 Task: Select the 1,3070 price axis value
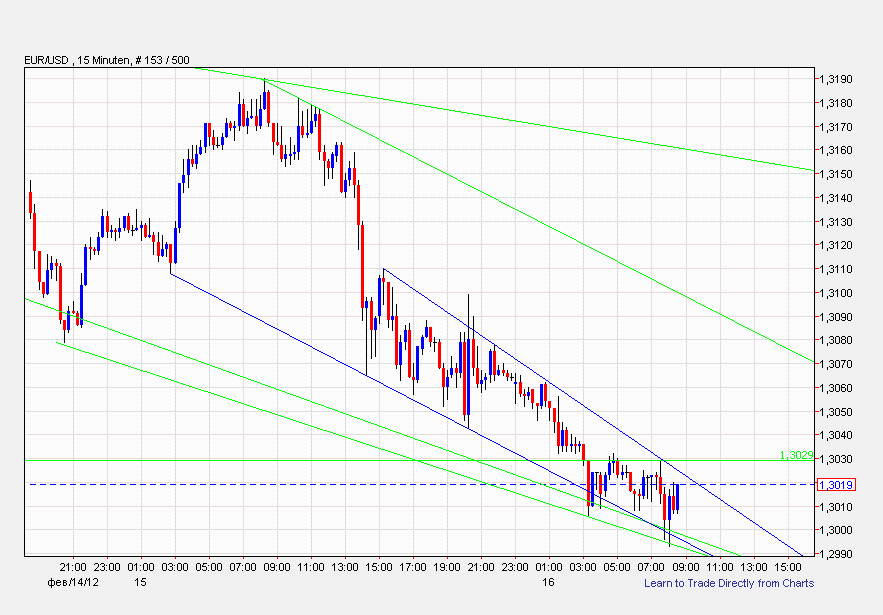pyautogui.click(x=836, y=364)
